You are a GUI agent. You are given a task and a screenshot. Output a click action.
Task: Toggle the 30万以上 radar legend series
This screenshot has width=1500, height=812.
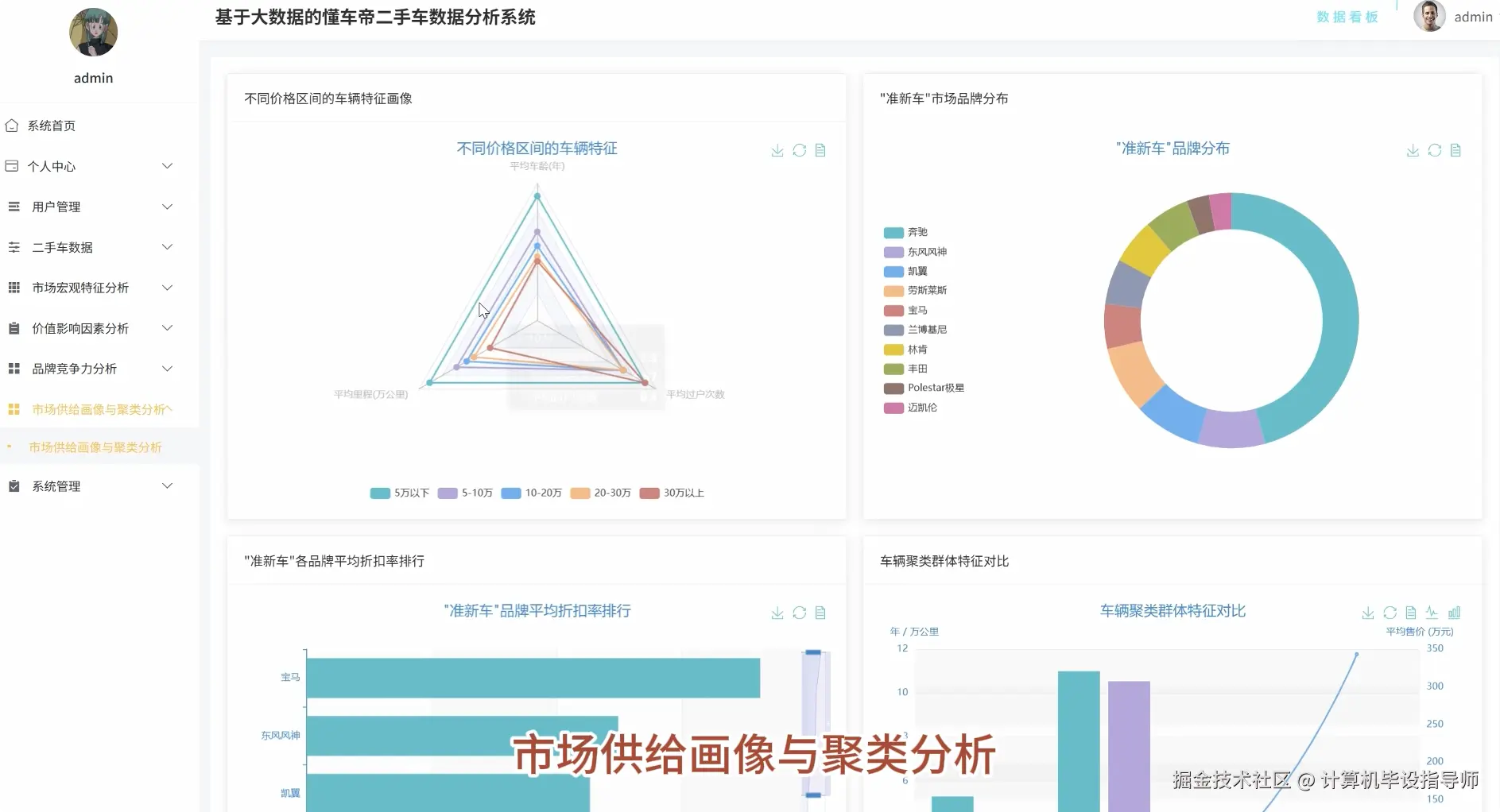[x=672, y=493]
